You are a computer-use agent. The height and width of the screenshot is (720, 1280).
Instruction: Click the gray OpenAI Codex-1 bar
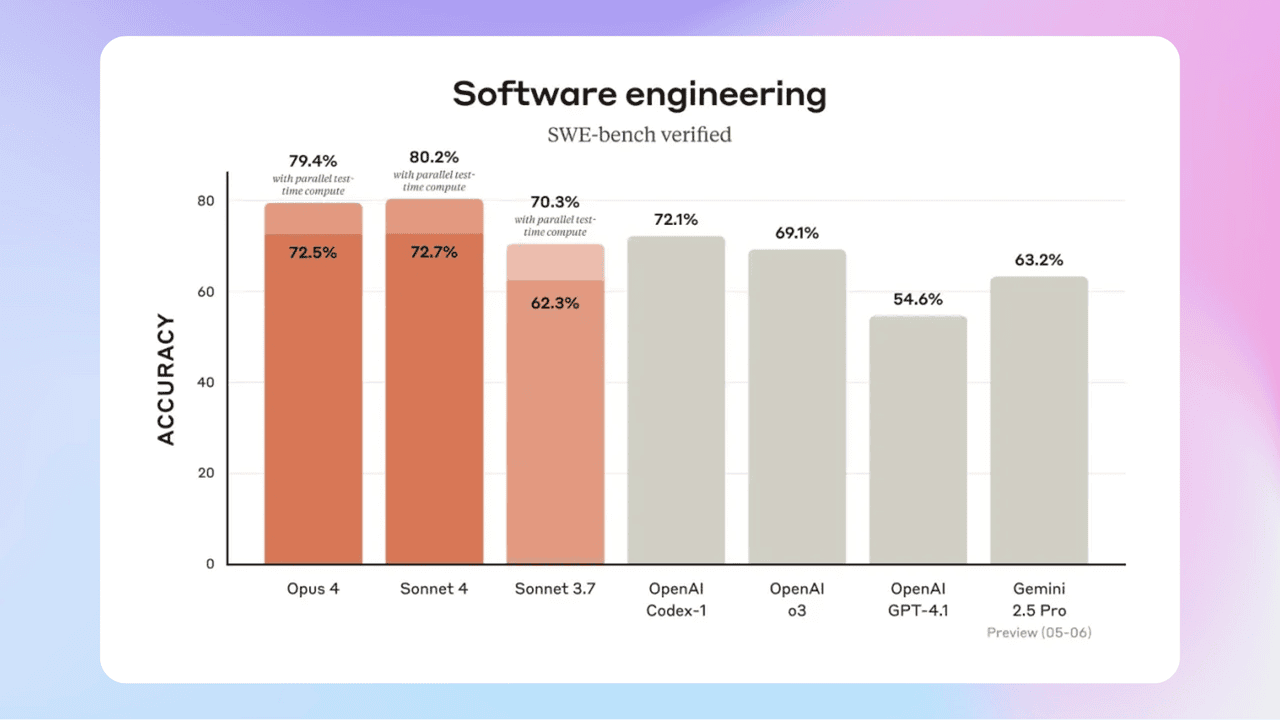coord(676,400)
